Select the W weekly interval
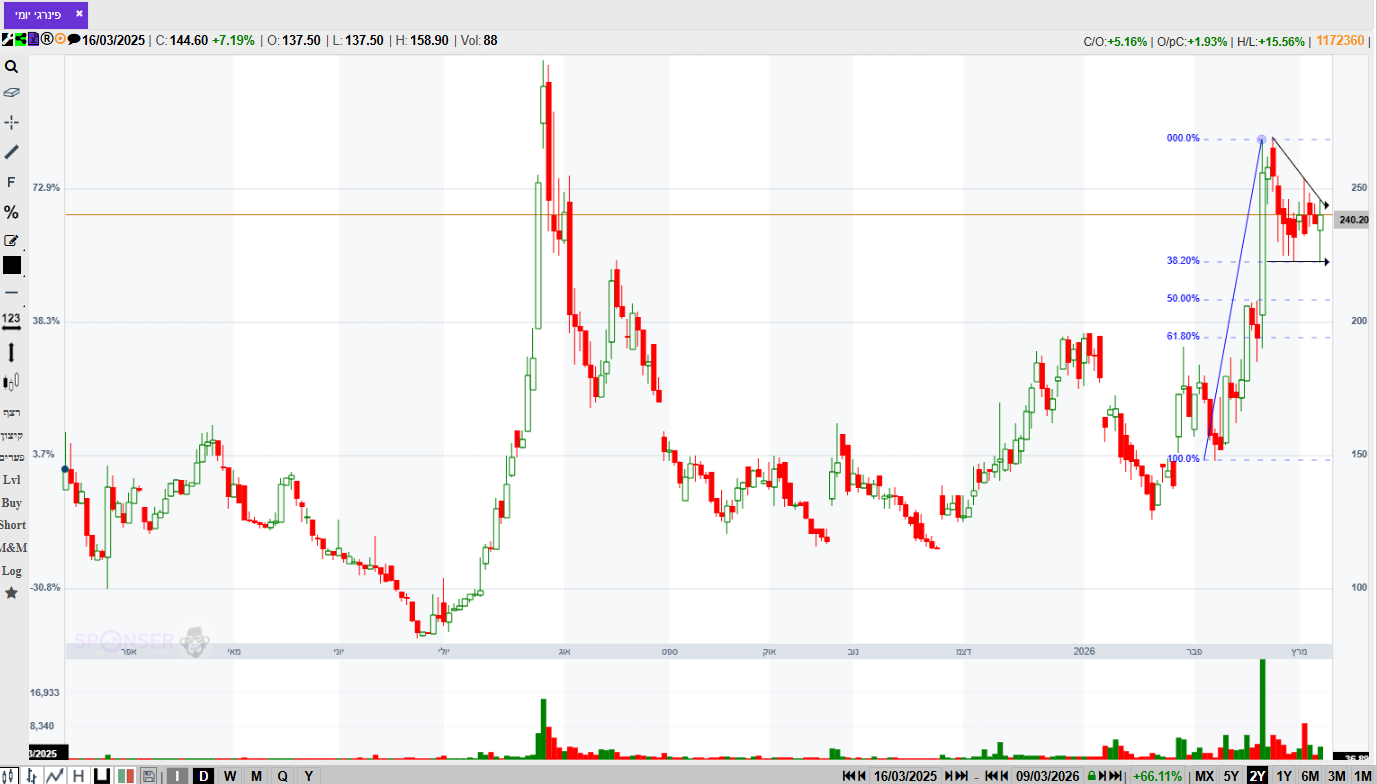Screen dimensions: 1377x784 (230, 776)
